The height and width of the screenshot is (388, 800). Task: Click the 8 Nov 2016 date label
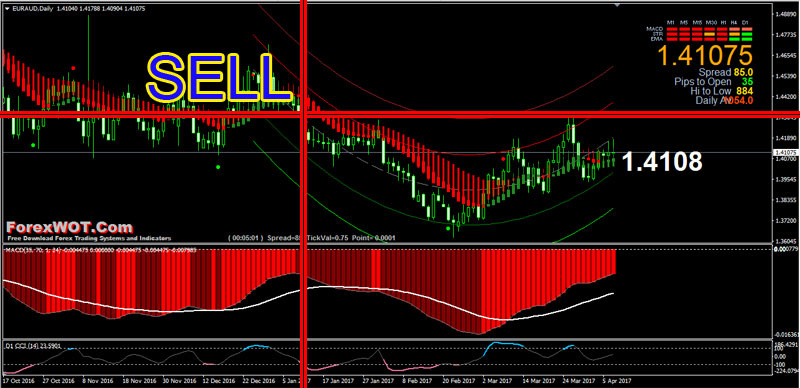click(x=97, y=381)
